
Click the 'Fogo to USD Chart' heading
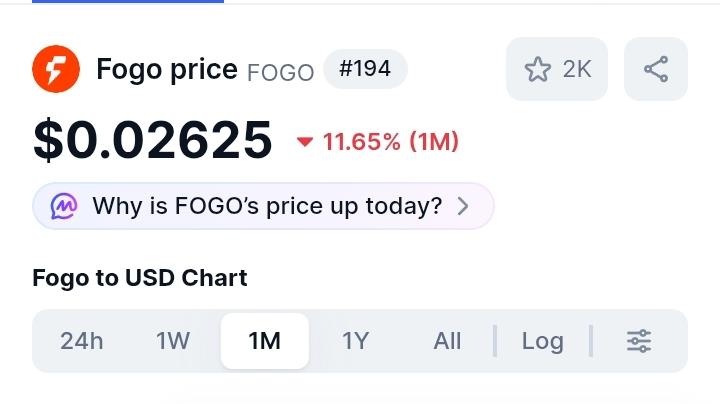point(140,278)
